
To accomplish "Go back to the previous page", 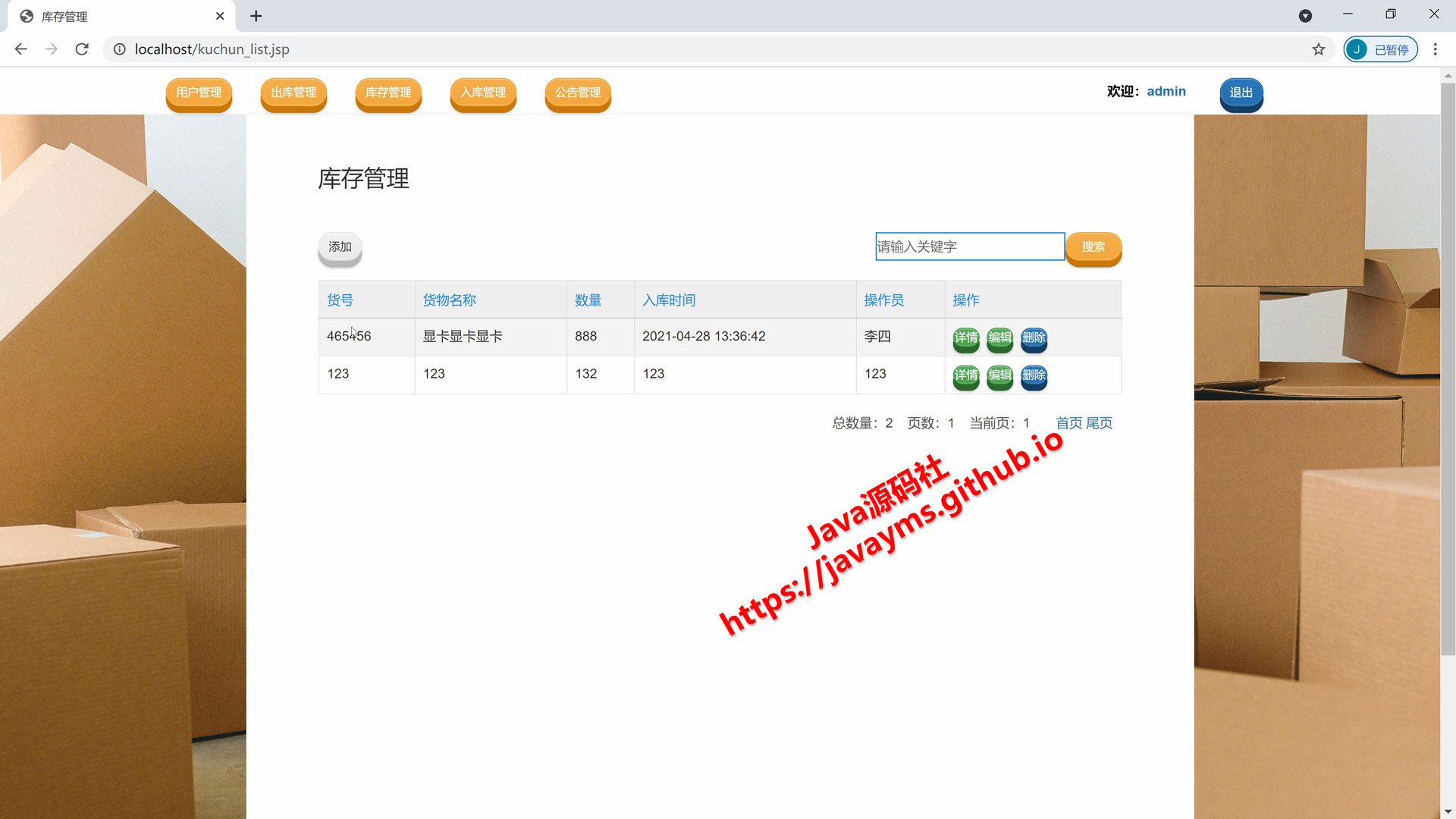I will [x=21, y=49].
